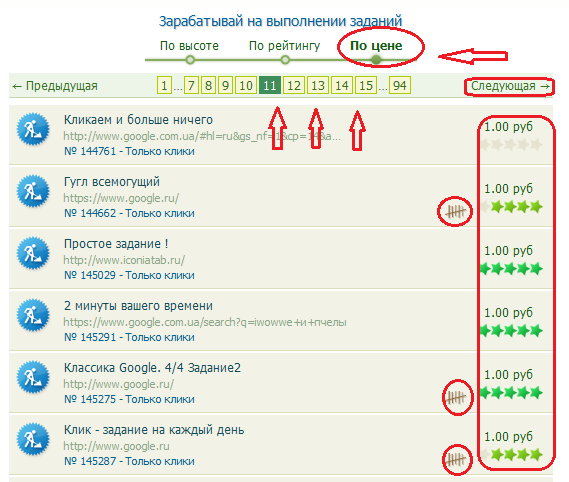Go to page 8
Image resolution: width=569 pixels, height=482 pixels.
point(208,86)
